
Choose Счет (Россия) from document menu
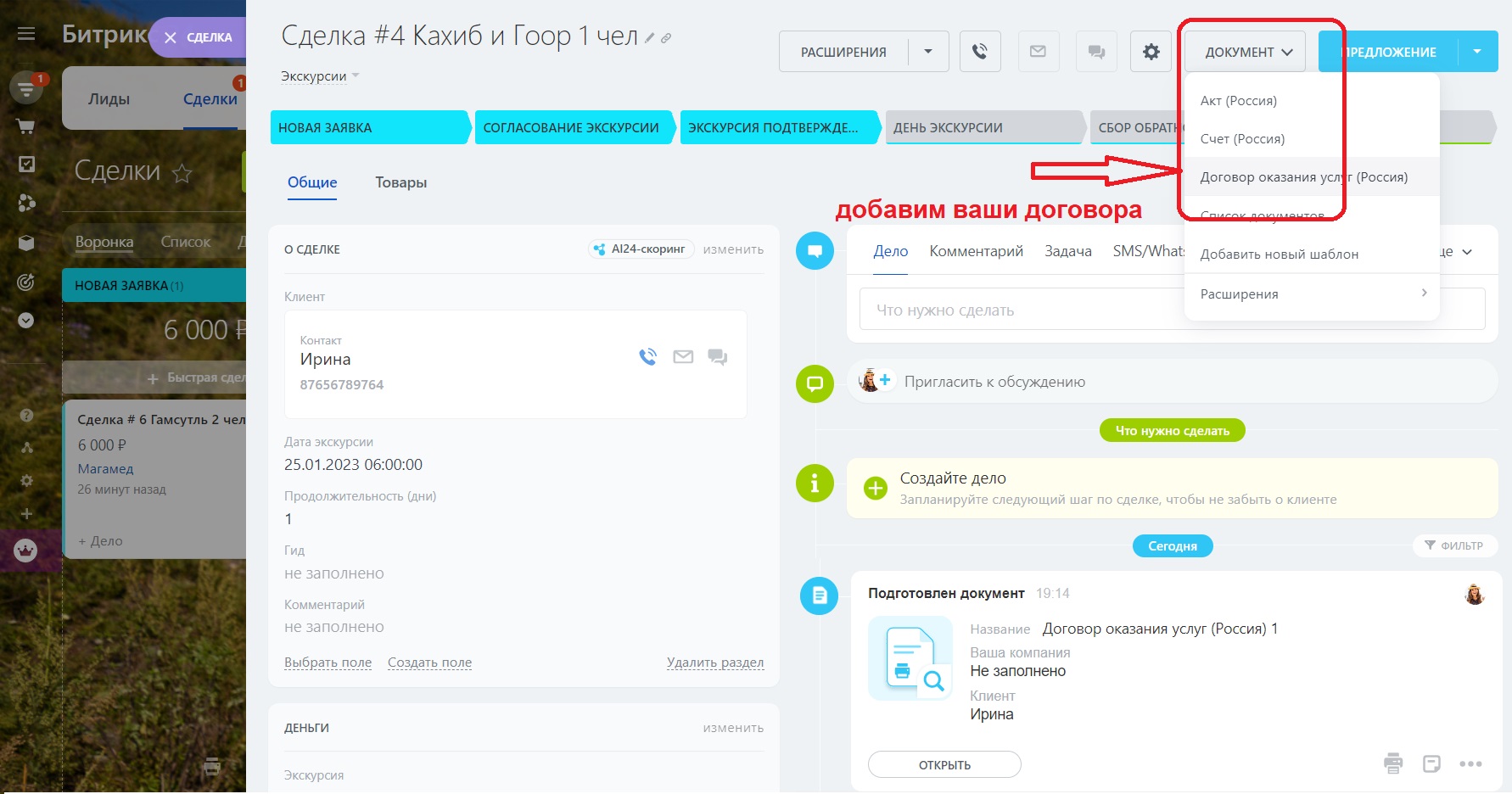[x=1242, y=139]
